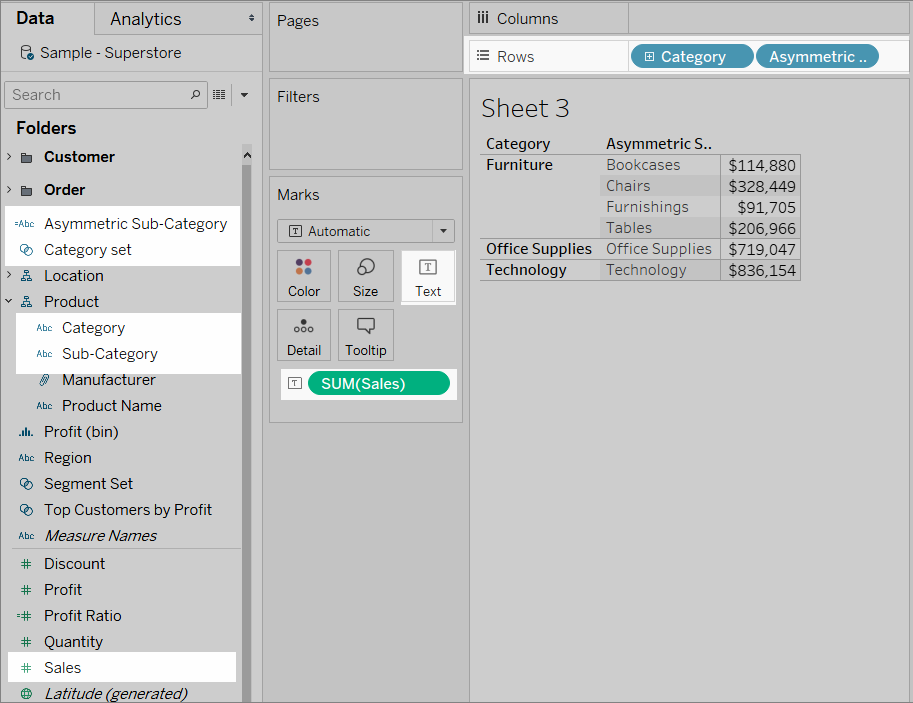The width and height of the screenshot is (913, 703).
Task: Open the Text marks card
Action: pos(428,277)
